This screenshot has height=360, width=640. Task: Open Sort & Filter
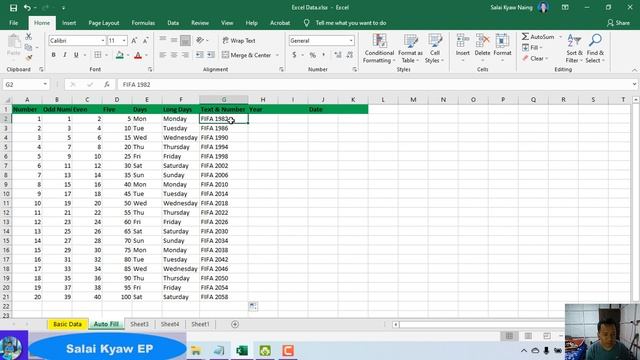coord(574,49)
